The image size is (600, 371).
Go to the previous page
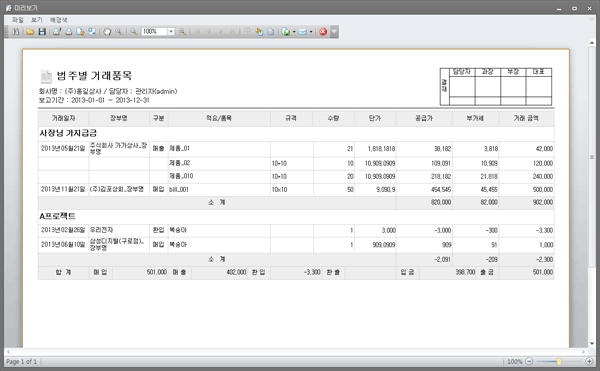209,32
